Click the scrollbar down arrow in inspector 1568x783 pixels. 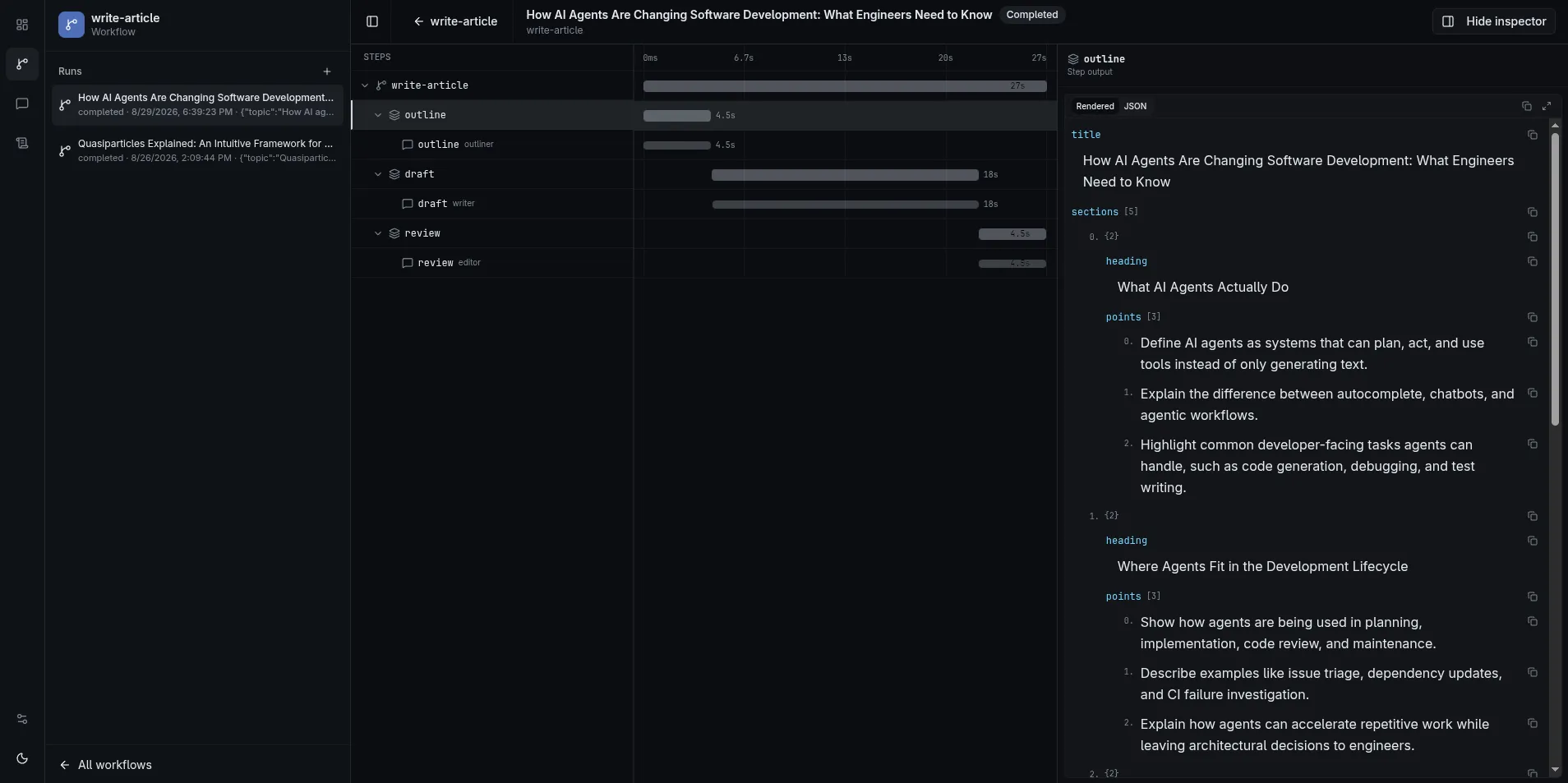(1555, 770)
